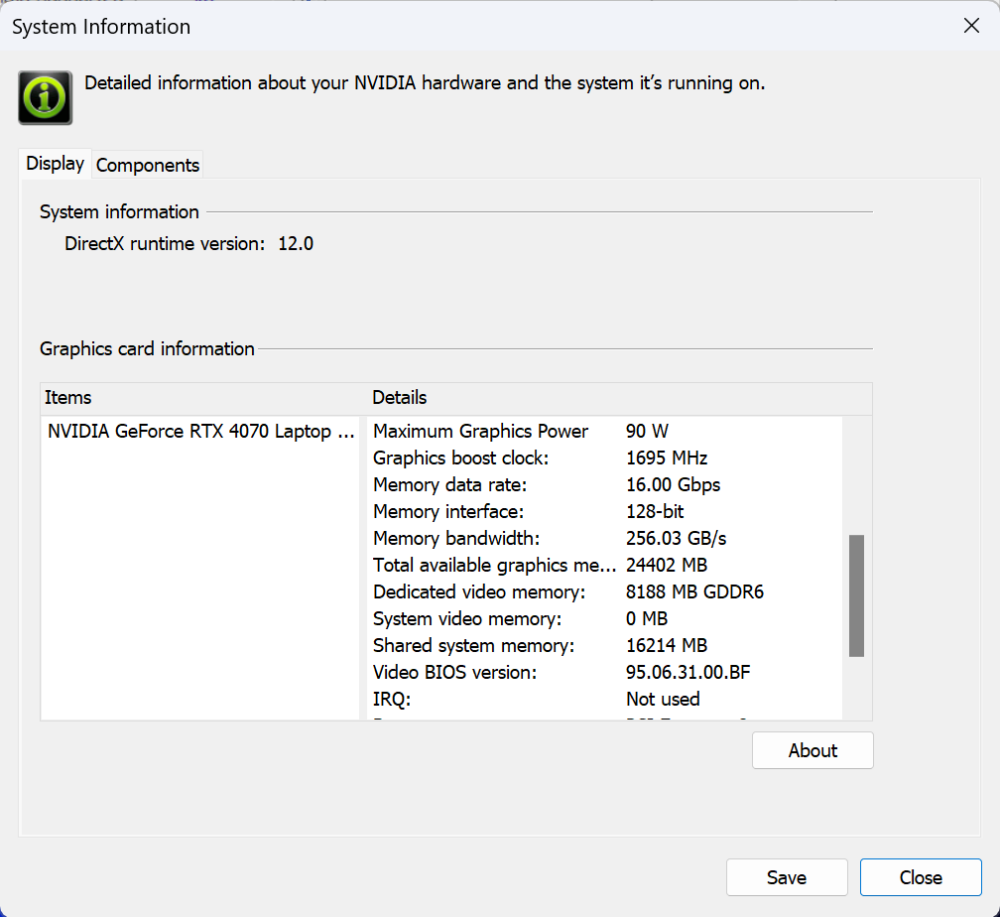Click the 12.0 DirectX version value
The width and height of the screenshot is (1000, 917).
pos(295,244)
